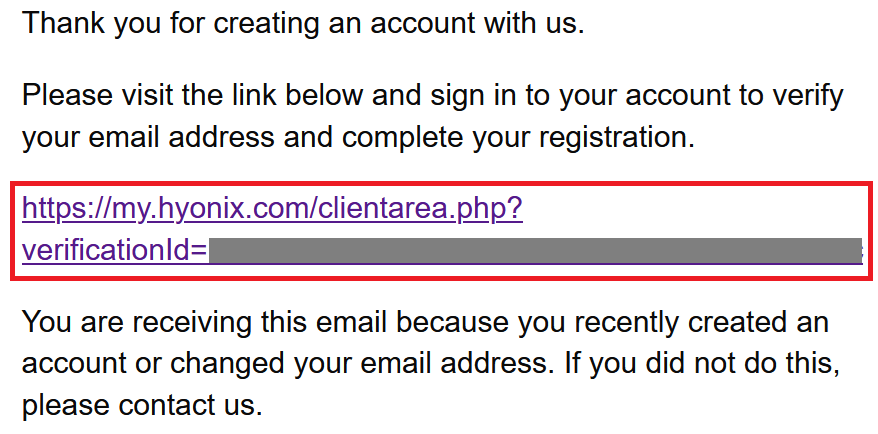The image size is (878, 434).
Task: Click the 'You are receiving this email' line
Action: click(426, 323)
